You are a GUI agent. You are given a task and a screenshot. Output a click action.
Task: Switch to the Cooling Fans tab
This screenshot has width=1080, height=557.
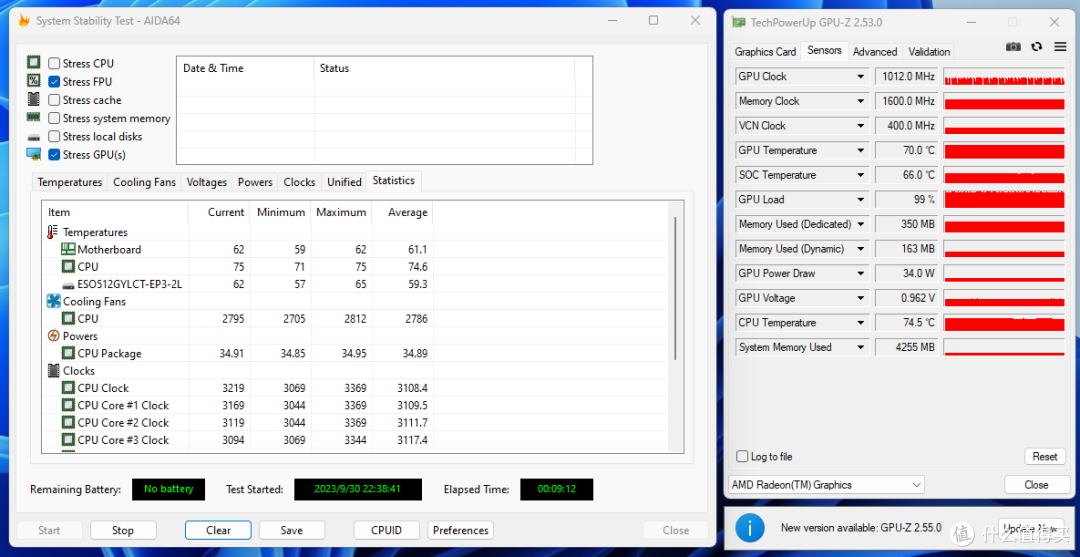point(144,182)
